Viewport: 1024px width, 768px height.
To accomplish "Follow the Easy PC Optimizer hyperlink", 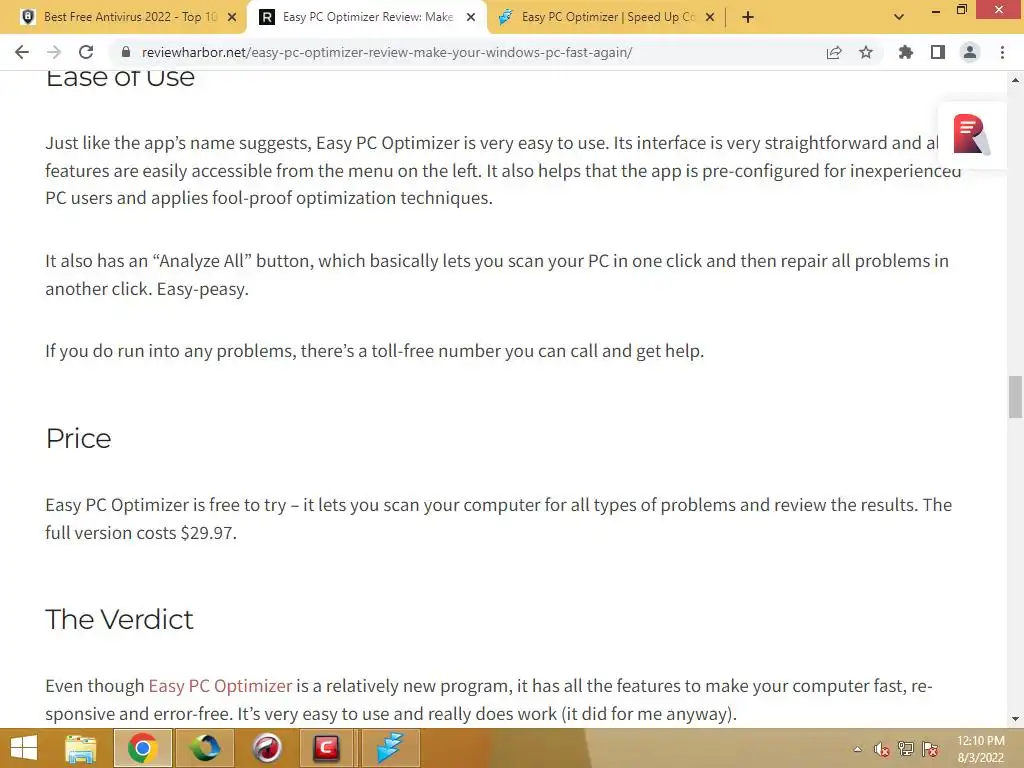I will point(220,686).
